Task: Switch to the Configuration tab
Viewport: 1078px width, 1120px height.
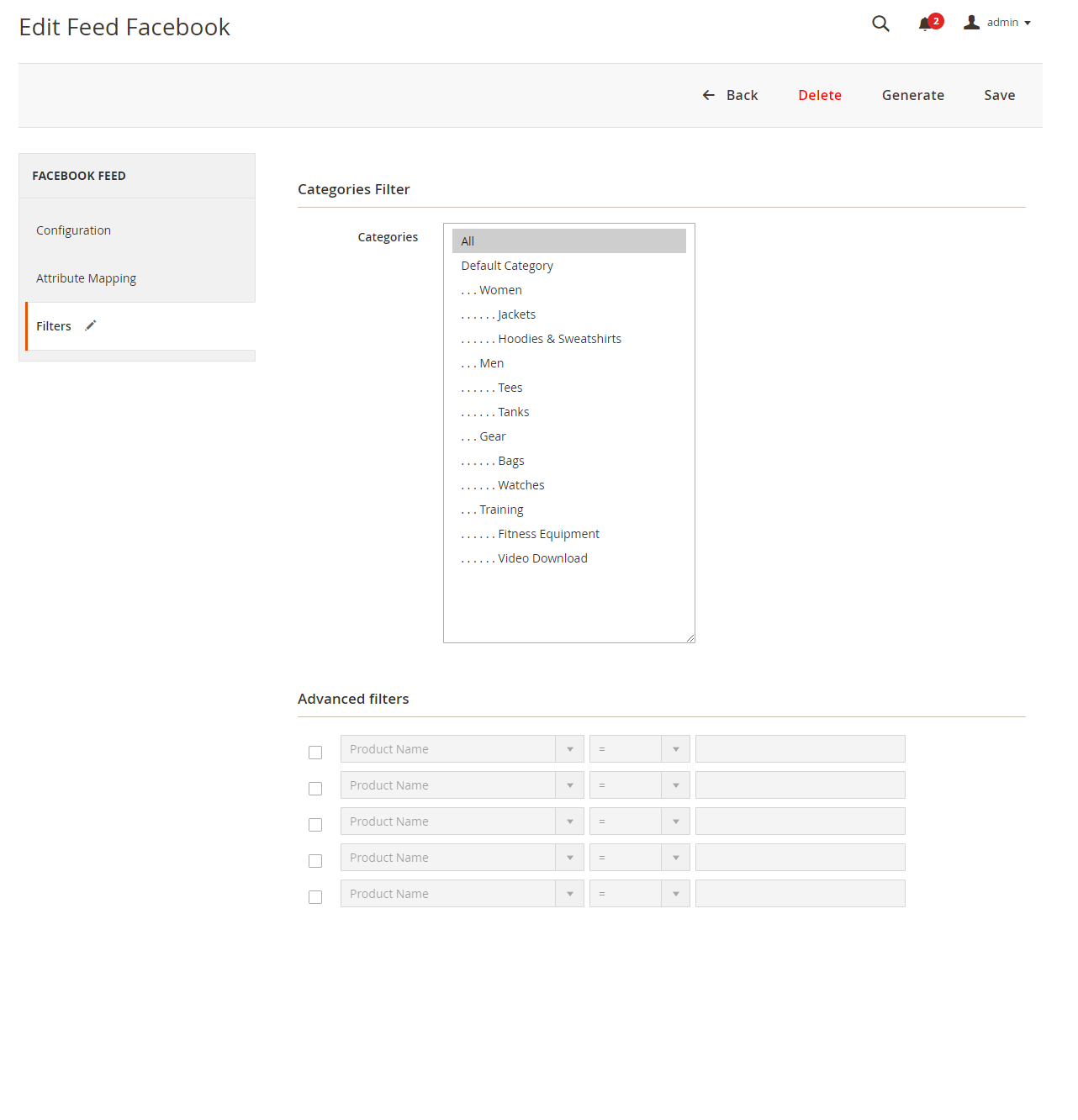Action: pos(73,230)
